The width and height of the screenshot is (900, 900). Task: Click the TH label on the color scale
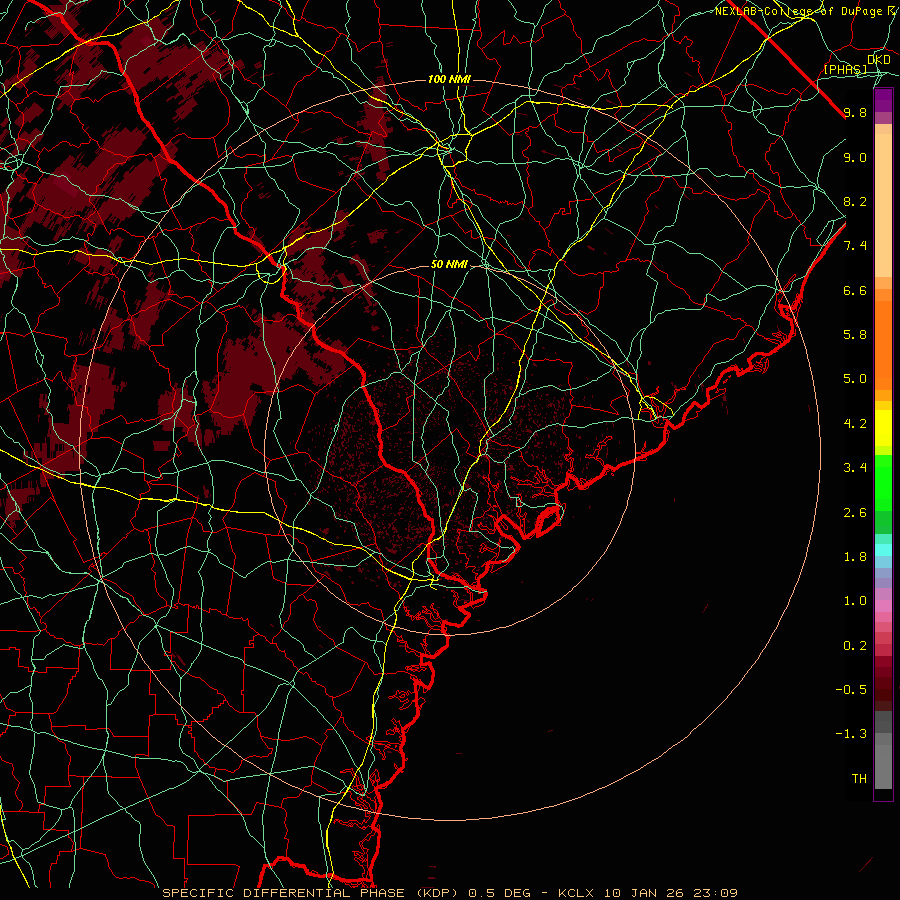click(859, 779)
